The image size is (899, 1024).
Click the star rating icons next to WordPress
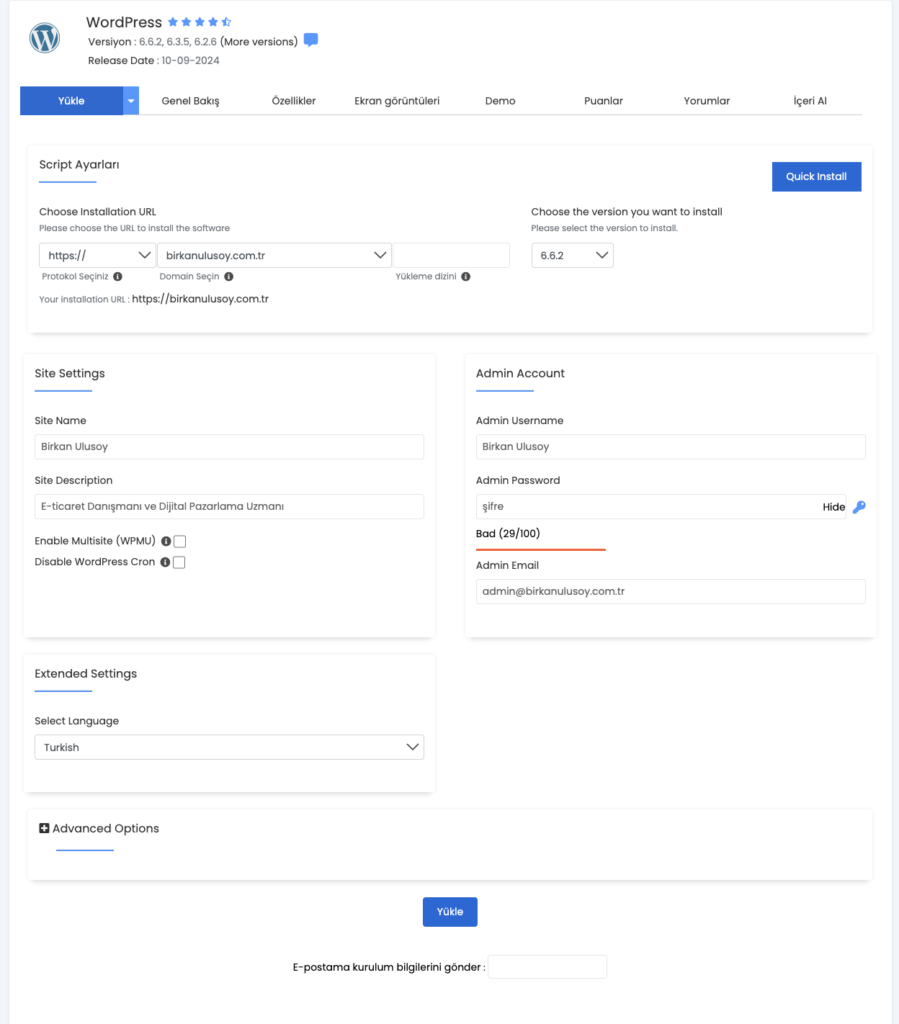pyautogui.click(x=200, y=22)
